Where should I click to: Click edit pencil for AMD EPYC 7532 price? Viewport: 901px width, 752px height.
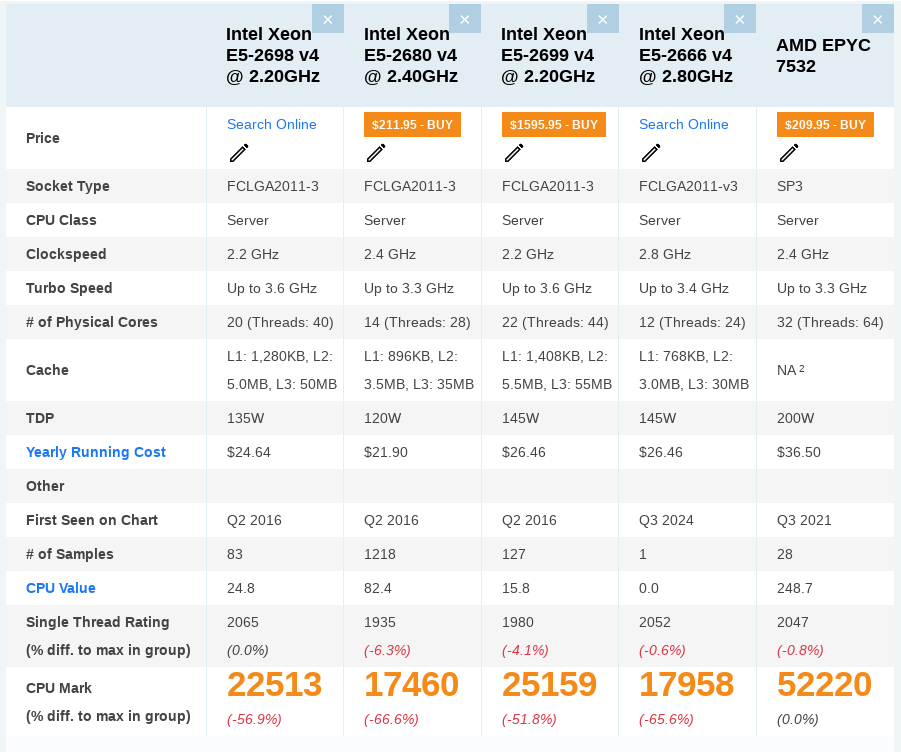789,153
